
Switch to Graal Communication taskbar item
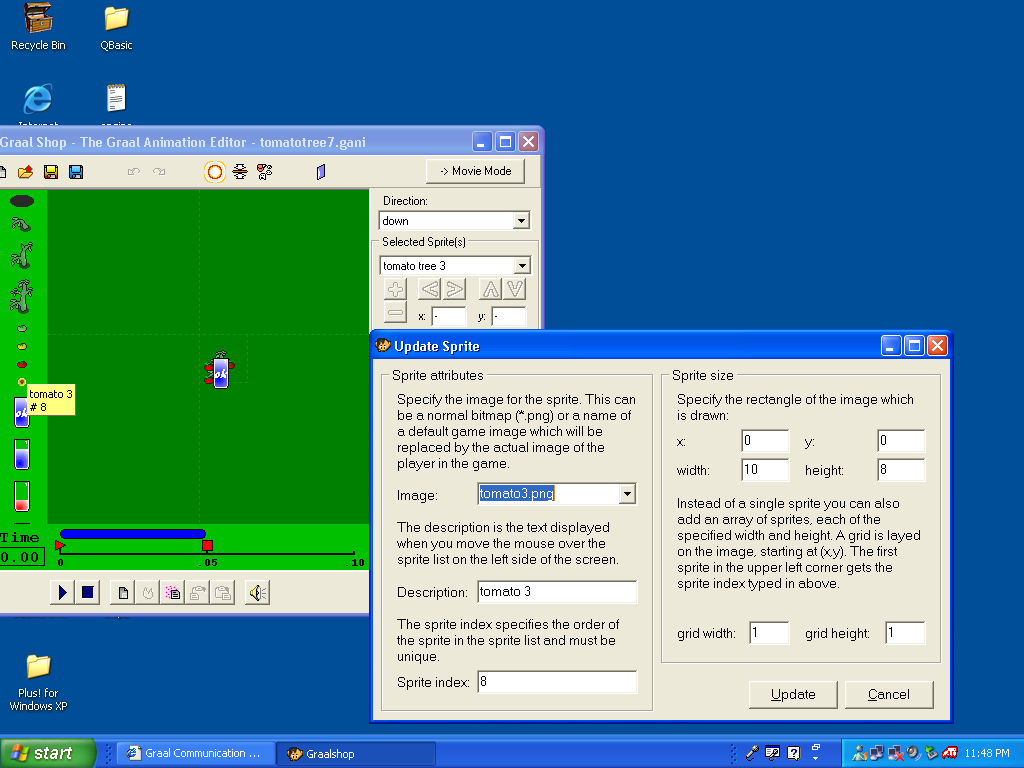point(192,753)
